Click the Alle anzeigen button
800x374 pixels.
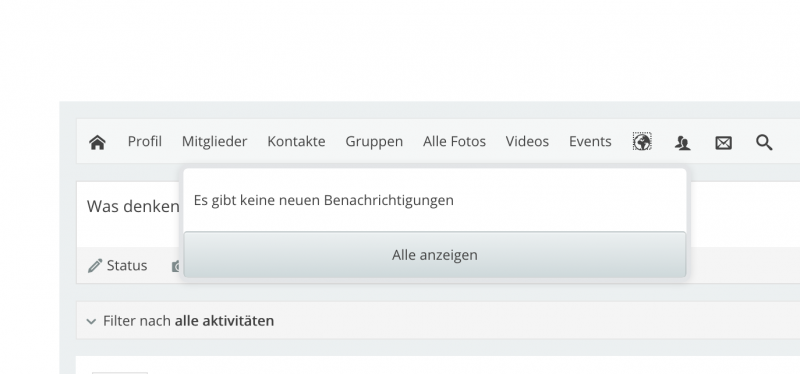pos(435,255)
